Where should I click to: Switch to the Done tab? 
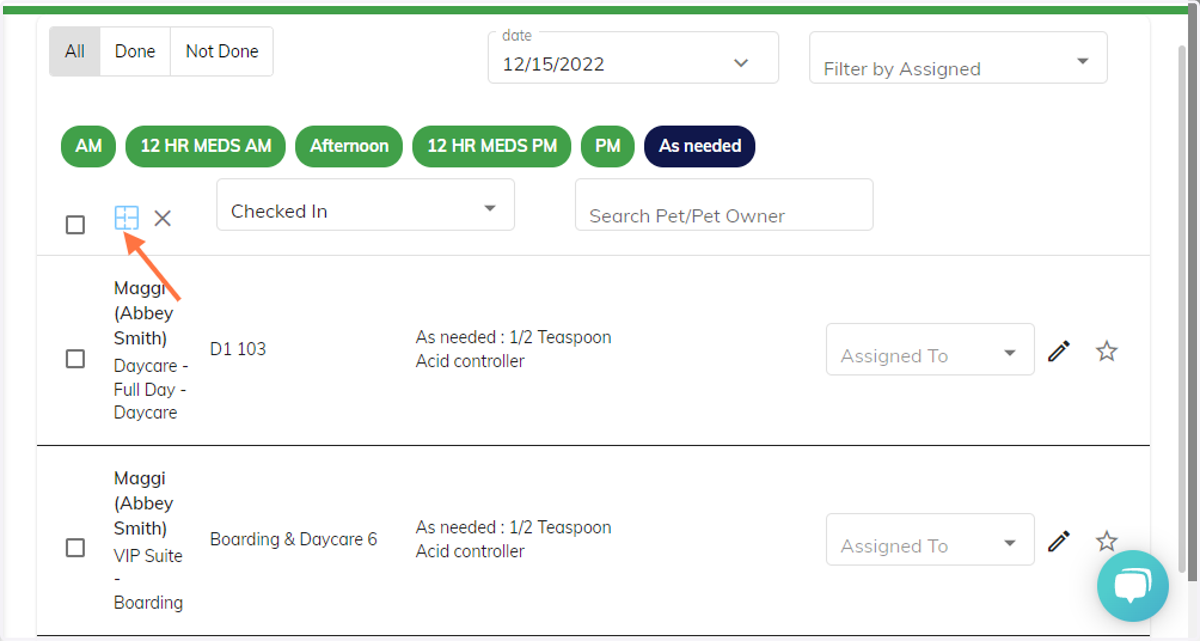[x=135, y=51]
